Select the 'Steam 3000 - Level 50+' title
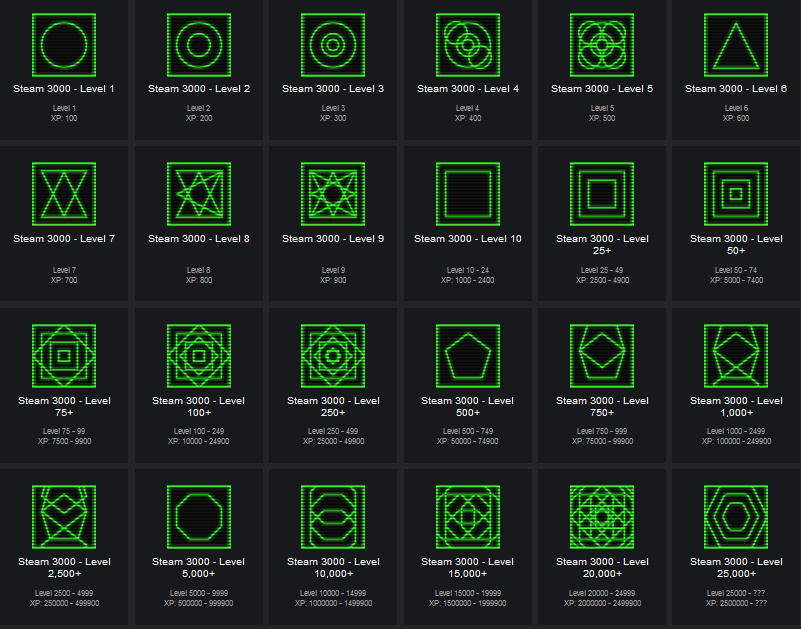The width and height of the screenshot is (801, 629). point(736,244)
